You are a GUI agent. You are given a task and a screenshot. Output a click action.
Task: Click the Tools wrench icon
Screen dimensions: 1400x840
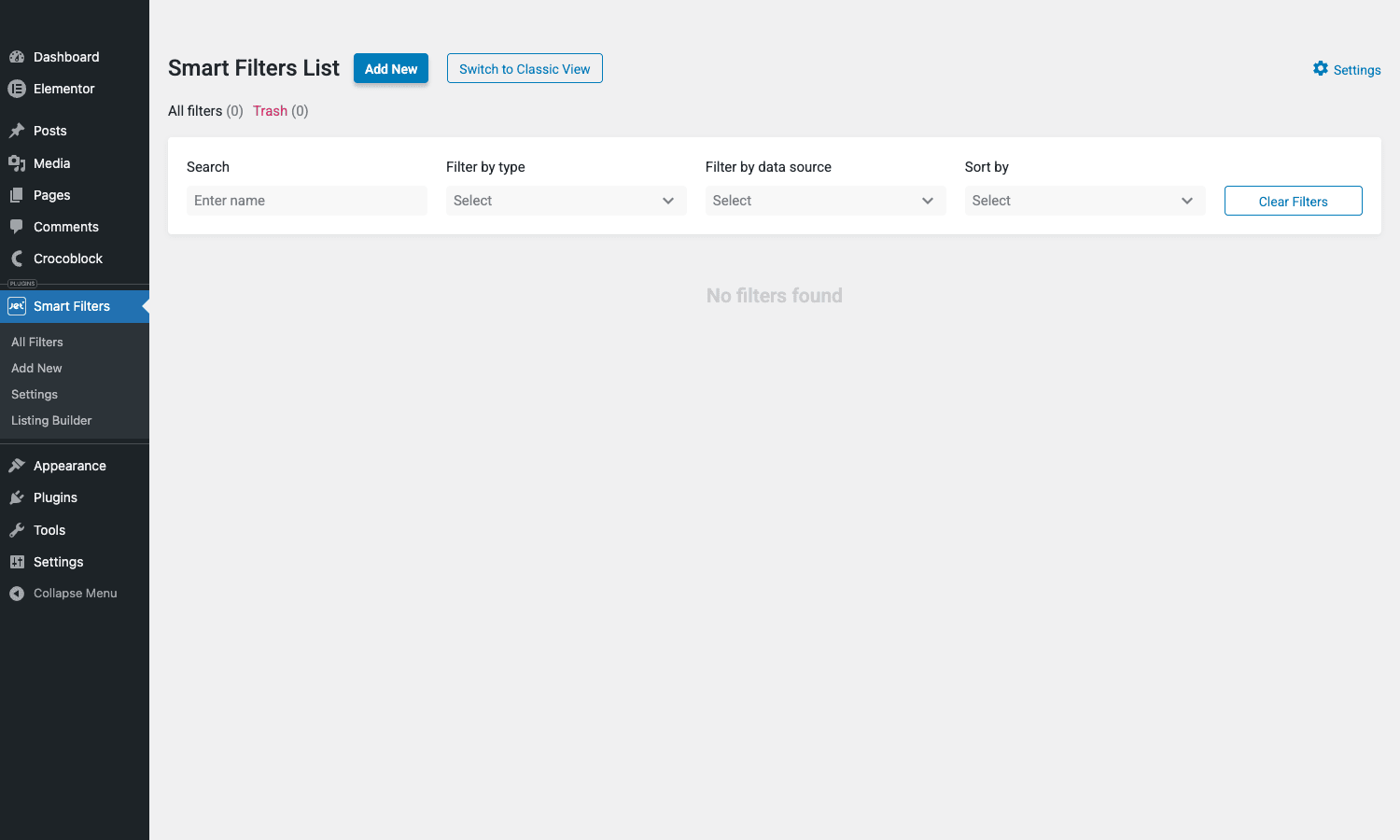(17, 530)
